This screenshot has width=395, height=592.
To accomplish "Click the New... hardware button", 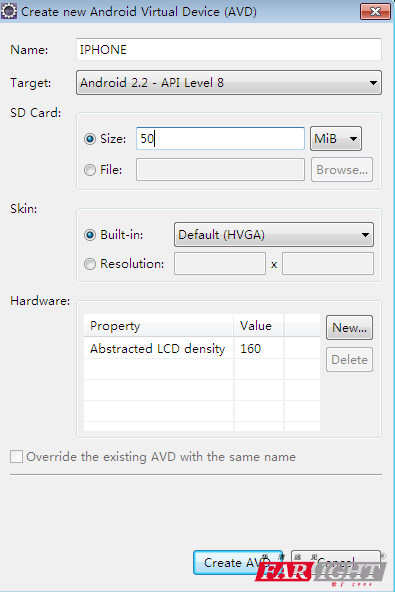I will click(349, 328).
